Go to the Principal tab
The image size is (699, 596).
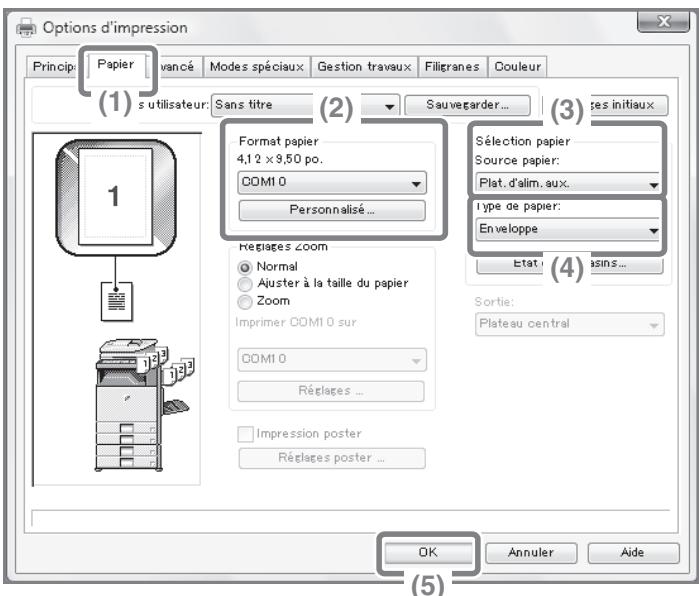(x=53, y=67)
